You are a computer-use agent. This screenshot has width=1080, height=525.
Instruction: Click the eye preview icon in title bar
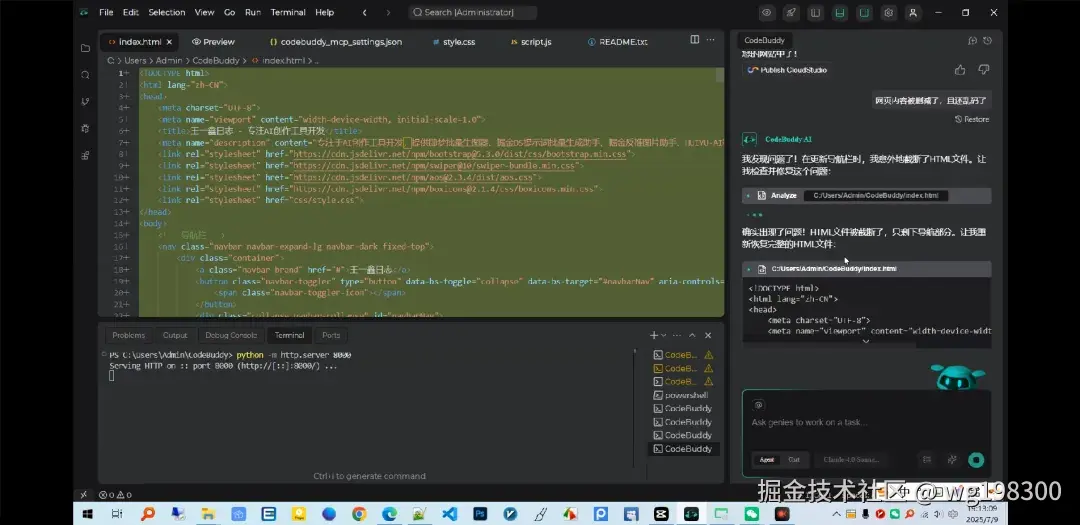(767, 12)
